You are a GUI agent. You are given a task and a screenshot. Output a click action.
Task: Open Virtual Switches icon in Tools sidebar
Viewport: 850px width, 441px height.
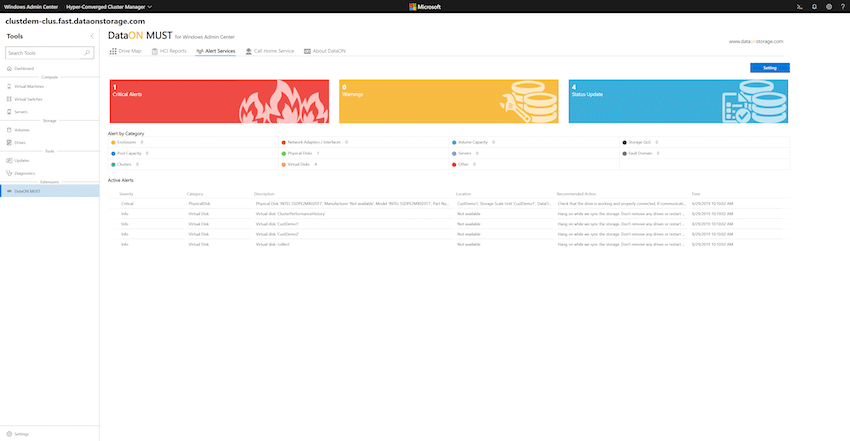tap(9, 99)
